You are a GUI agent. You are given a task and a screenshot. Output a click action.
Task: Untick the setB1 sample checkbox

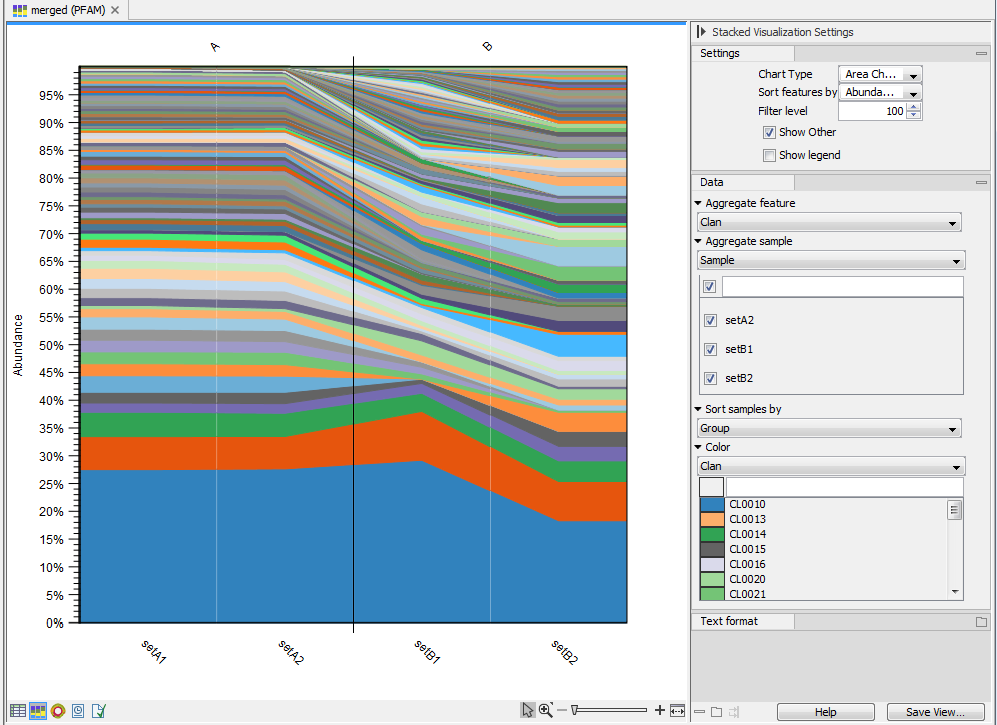710,350
